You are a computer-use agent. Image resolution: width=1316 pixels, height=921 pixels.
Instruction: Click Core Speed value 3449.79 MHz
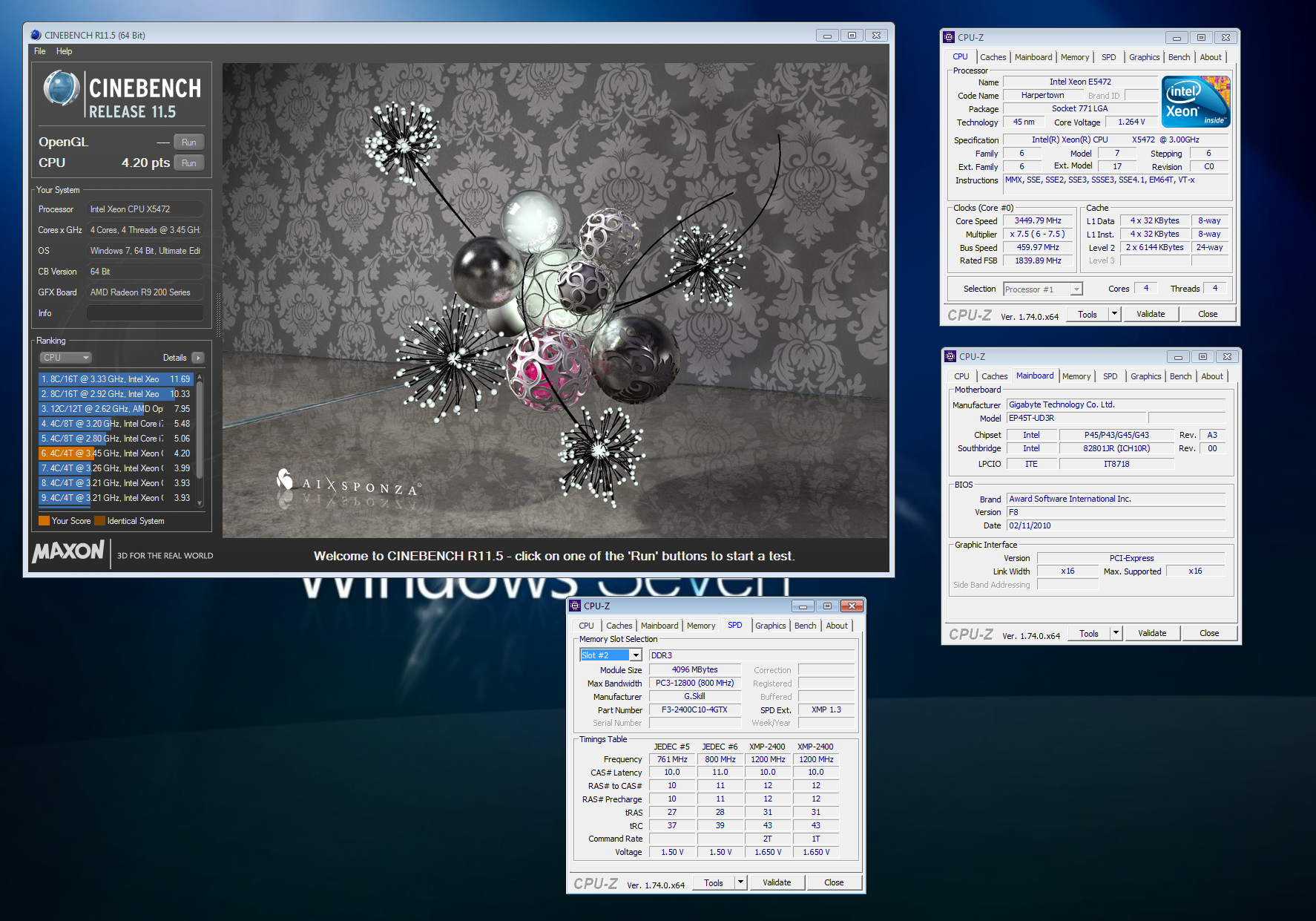(1038, 220)
